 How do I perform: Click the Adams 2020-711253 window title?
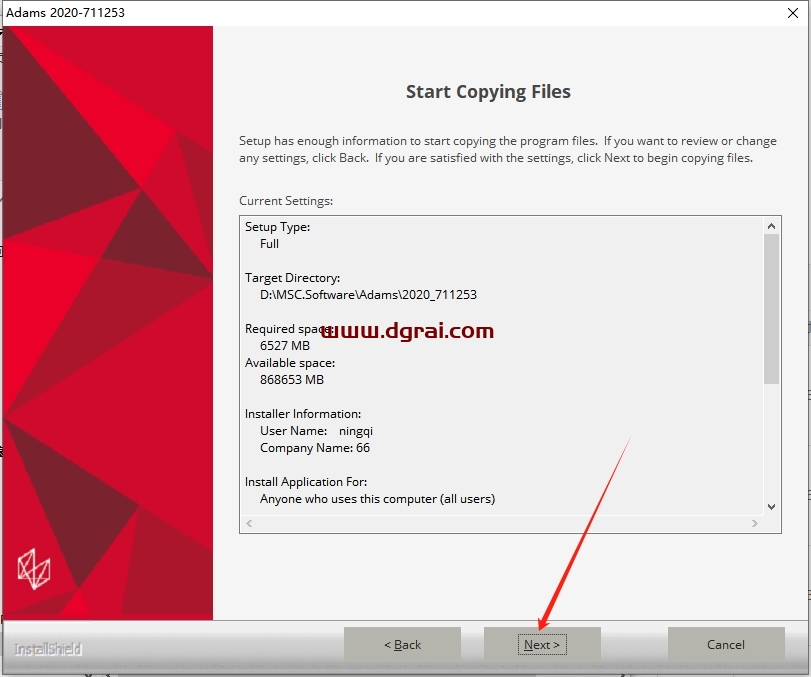coord(66,12)
